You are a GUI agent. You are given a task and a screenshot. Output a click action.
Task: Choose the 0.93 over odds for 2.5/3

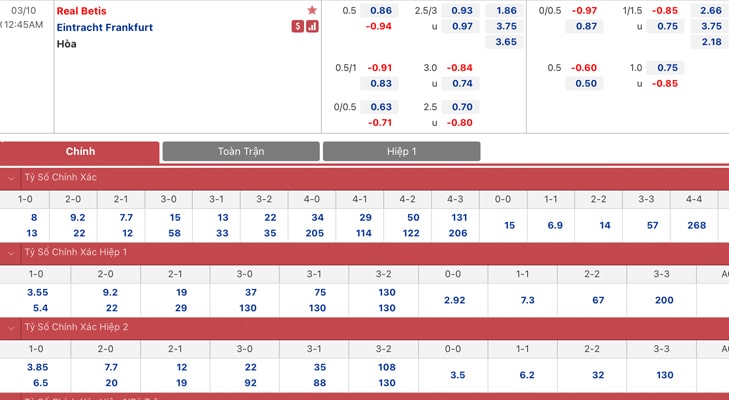click(x=462, y=10)
